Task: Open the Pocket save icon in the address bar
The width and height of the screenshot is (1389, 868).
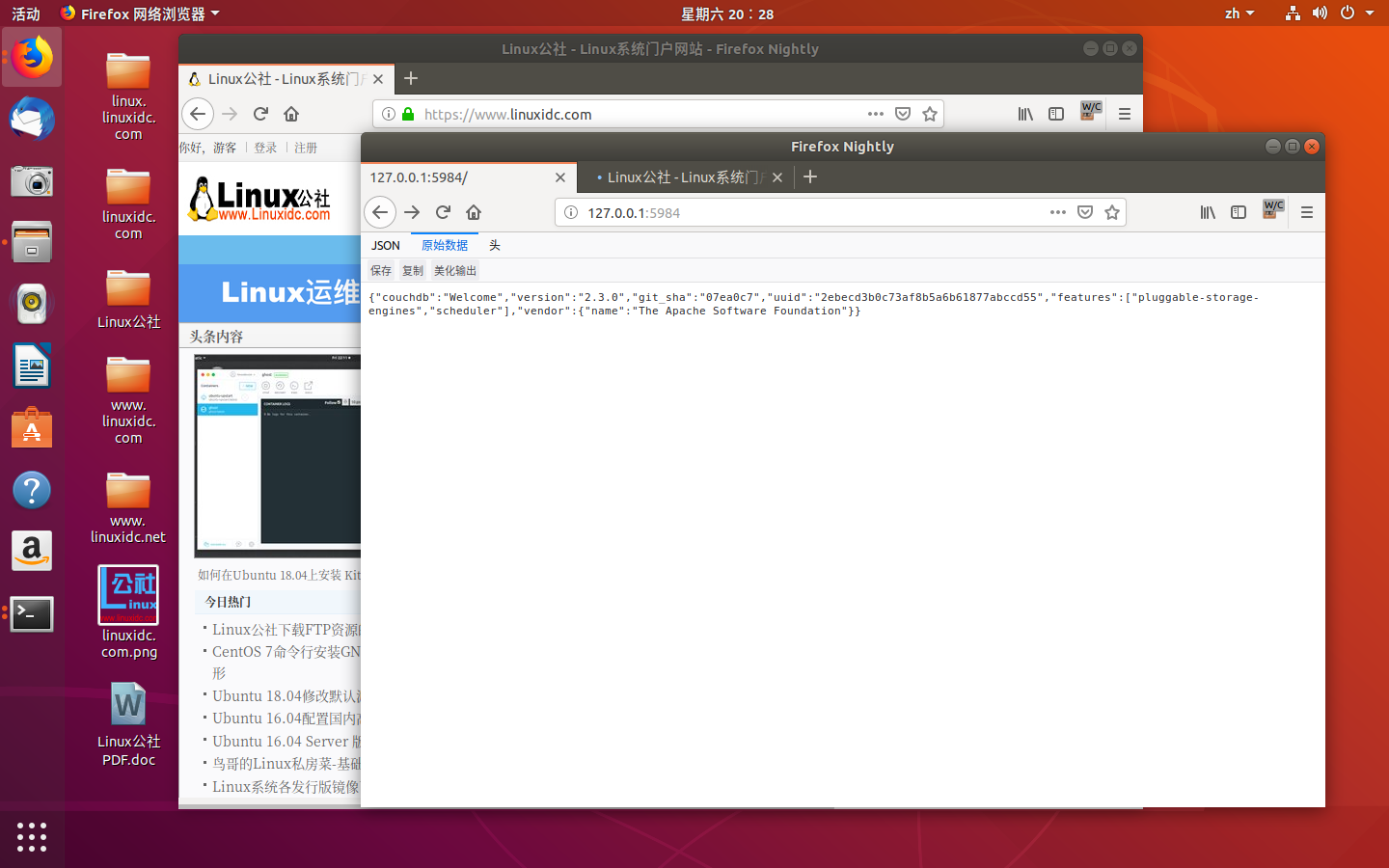Action: point(1085,212)
